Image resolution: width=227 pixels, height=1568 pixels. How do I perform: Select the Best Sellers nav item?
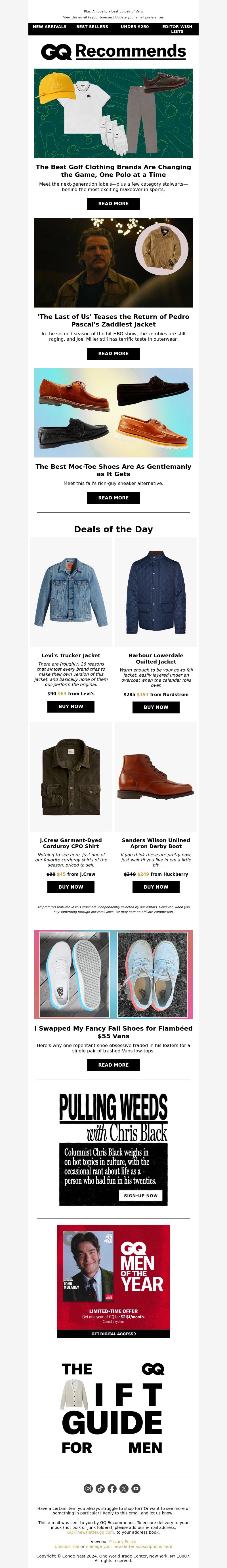click(92, 27)
